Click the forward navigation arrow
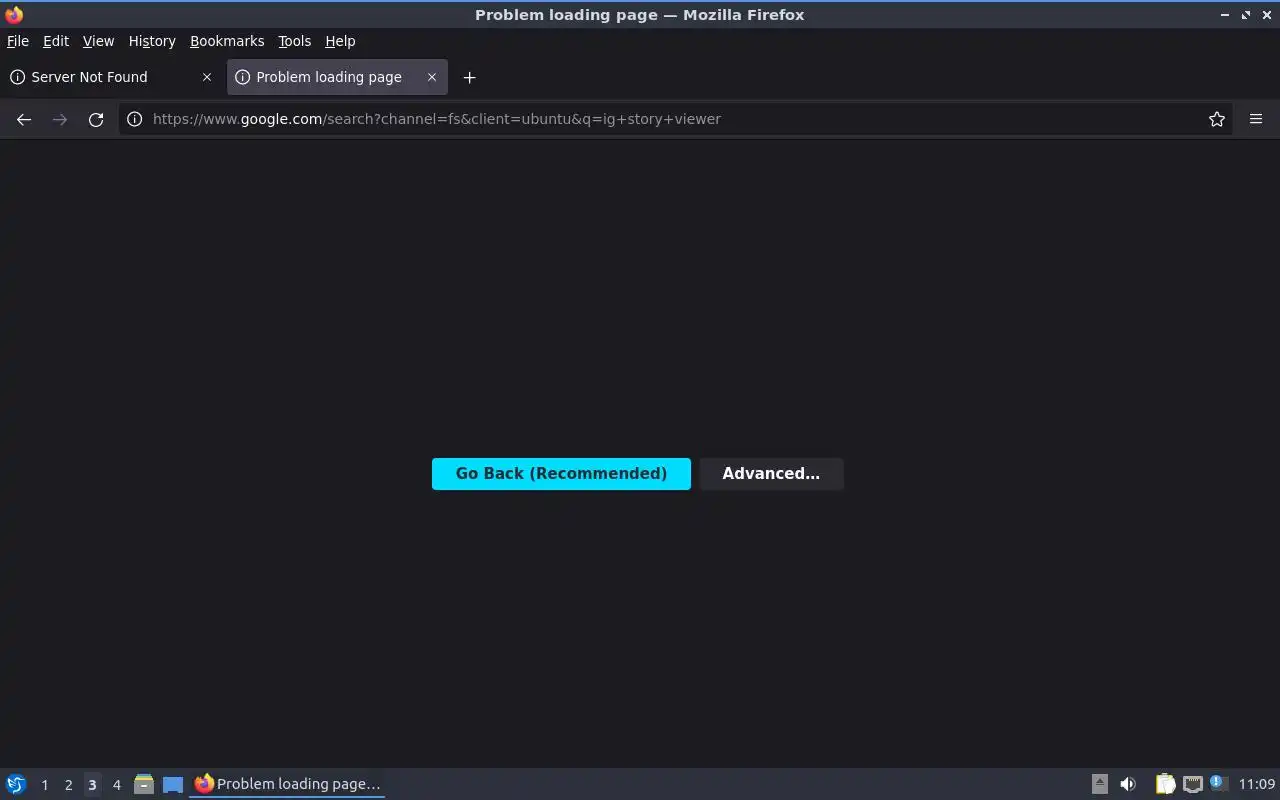1280x800 pixels. [x=60, y=119]
